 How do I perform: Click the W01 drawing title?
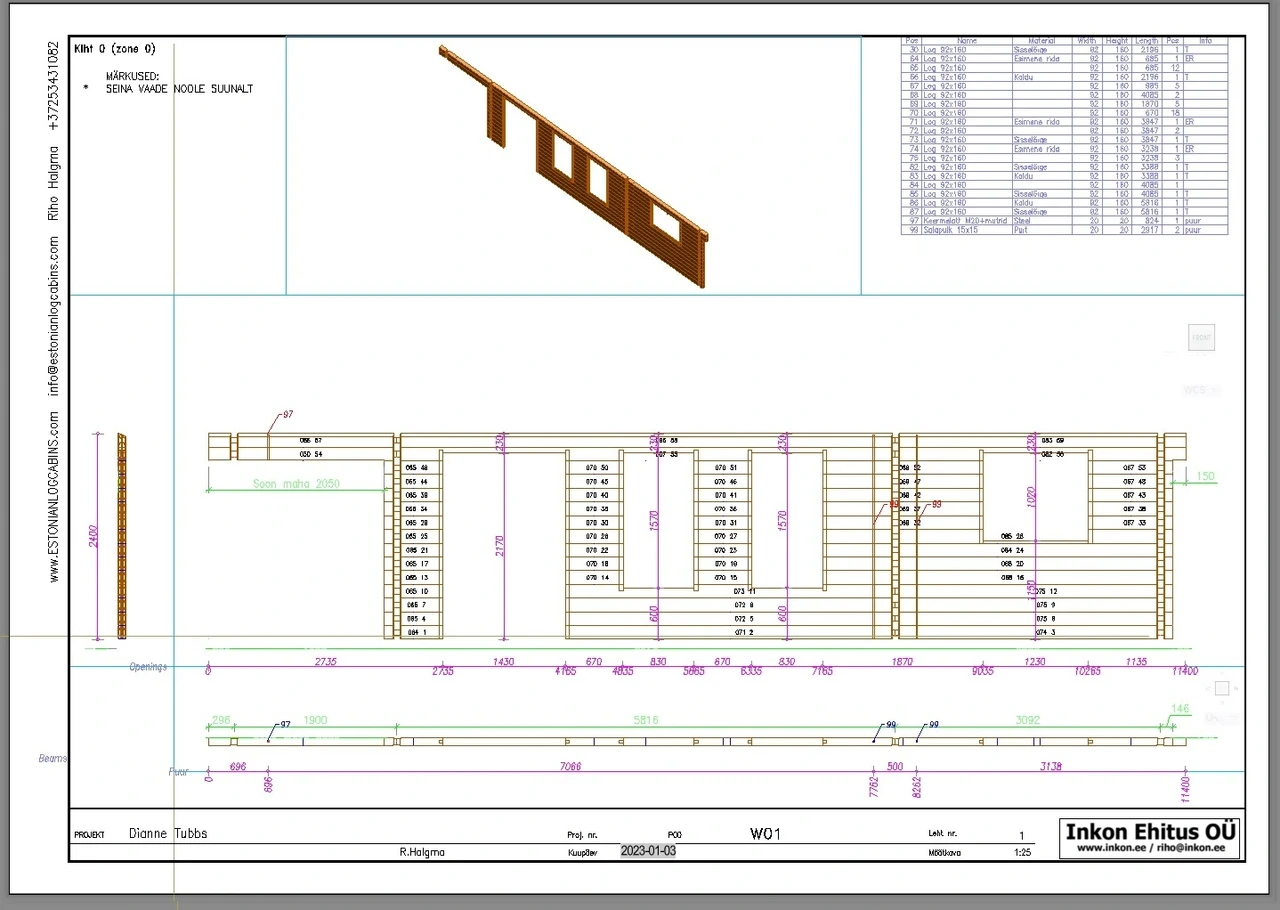[x=765, y=833]
